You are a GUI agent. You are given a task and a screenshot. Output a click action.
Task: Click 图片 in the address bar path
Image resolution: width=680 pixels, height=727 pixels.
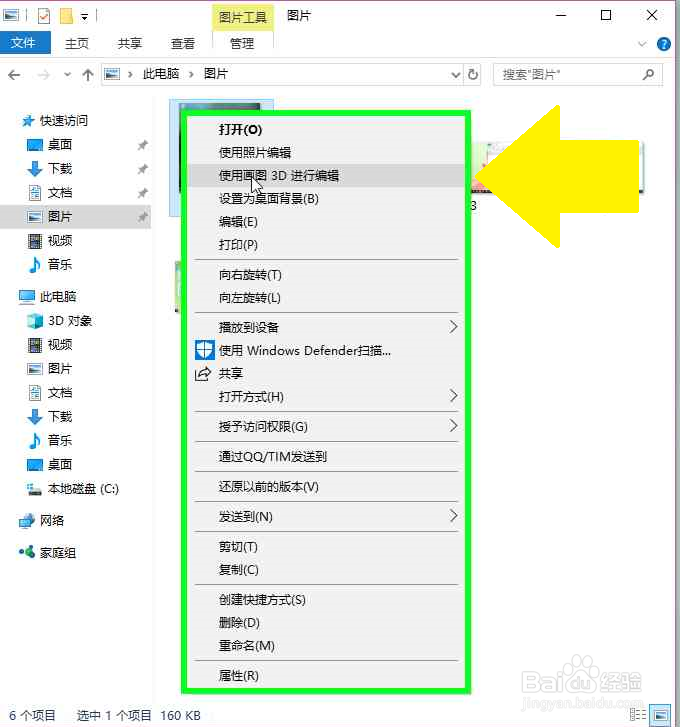pyautogui.click(x=216, y=74)
